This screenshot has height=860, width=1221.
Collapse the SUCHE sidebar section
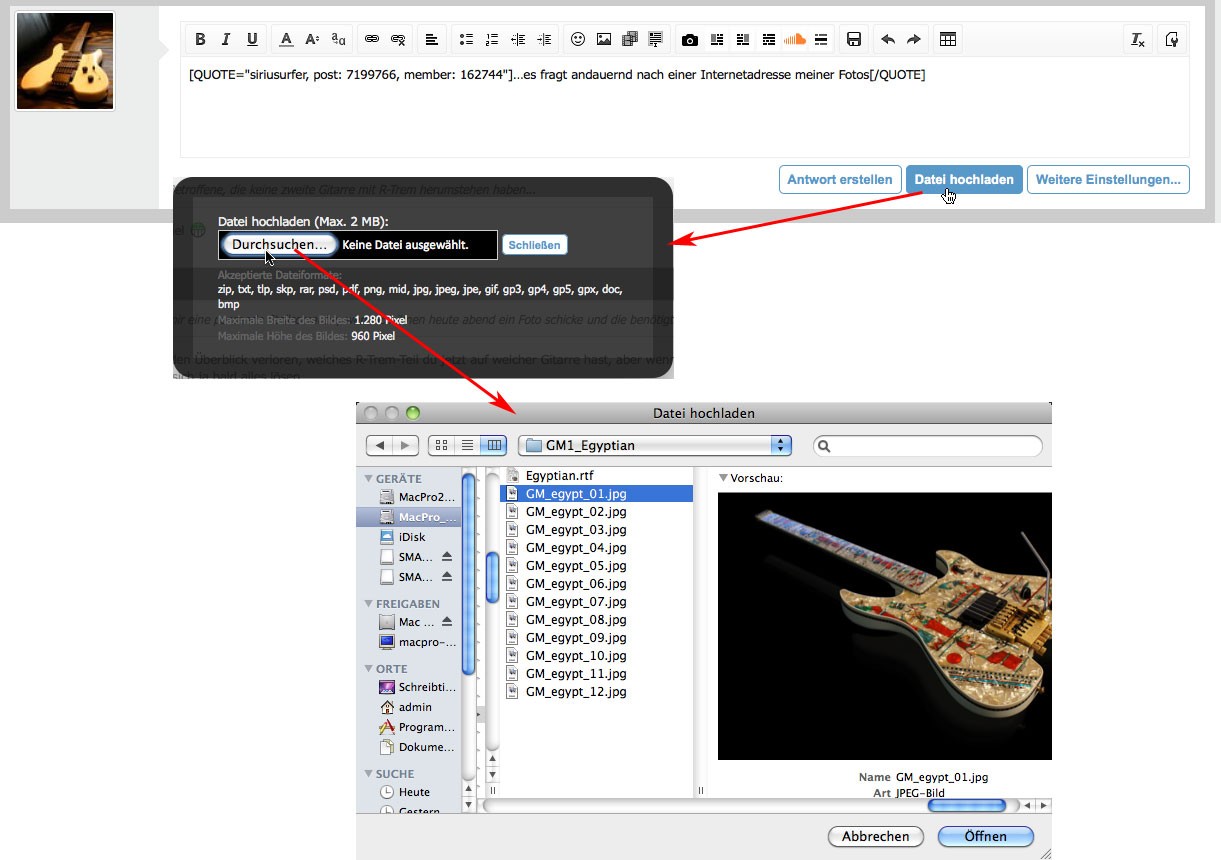[369, 774]
